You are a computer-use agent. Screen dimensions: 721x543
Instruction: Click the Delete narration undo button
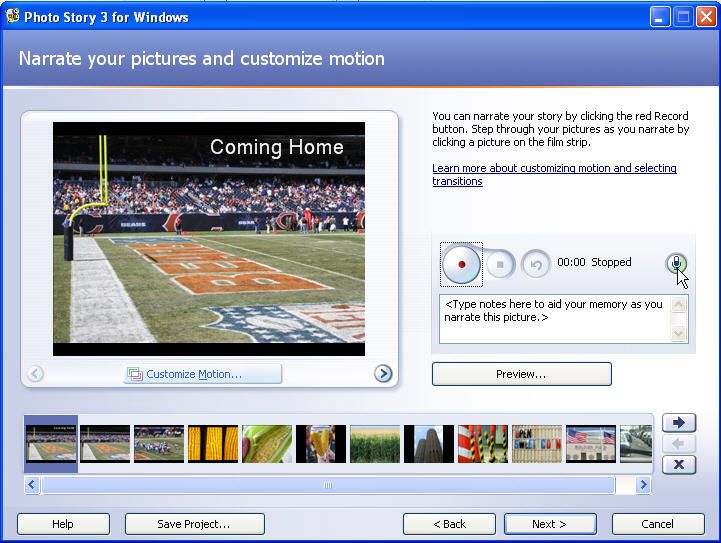(x=536, y=264)
